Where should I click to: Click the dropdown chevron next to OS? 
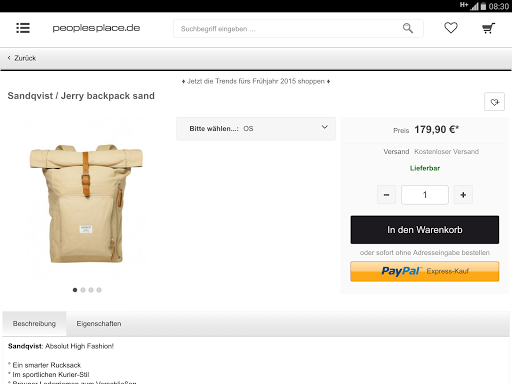tap(325, 127)
